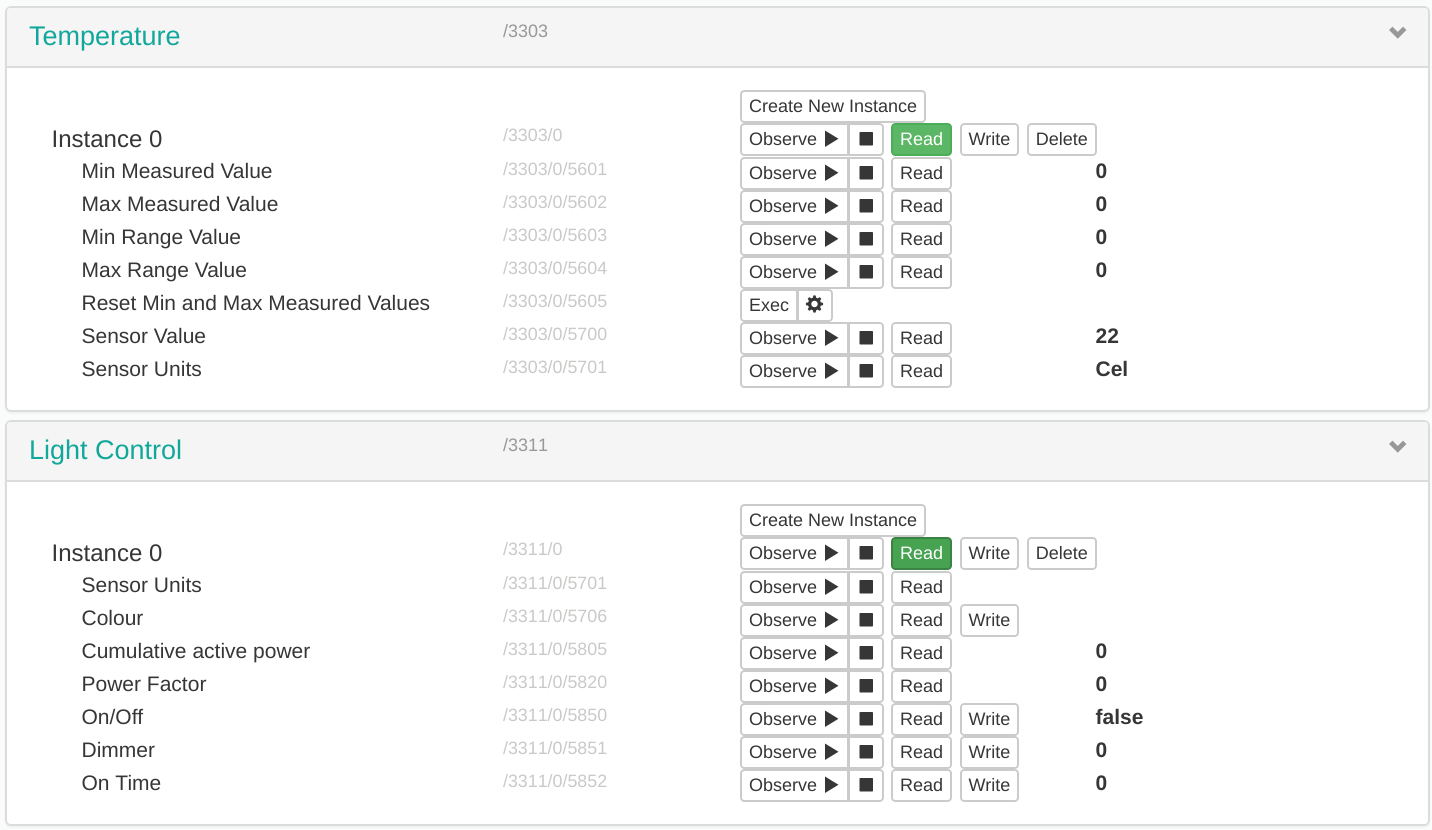Read Cumulative active power
Image resolution: width=1432 pixels, height=830 pixels.
pyautogui.click(x=921, y=653)
